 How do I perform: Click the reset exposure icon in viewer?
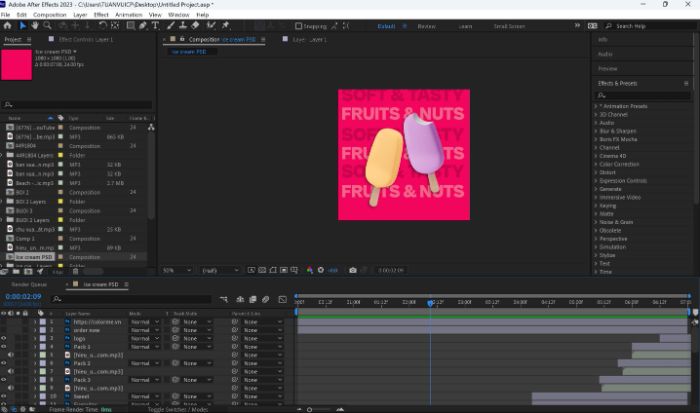click(321, 270)
